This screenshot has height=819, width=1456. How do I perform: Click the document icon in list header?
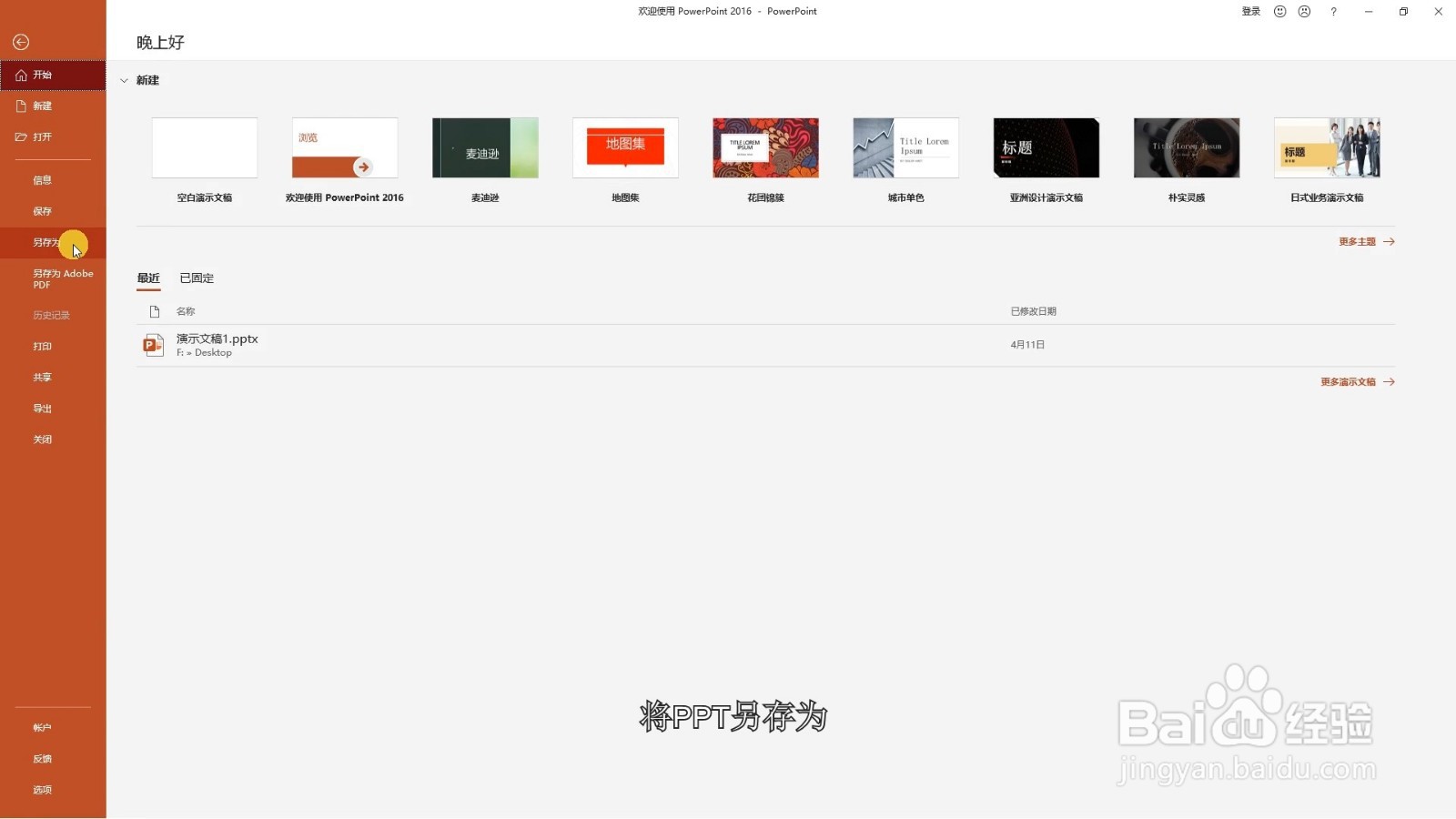pyautogui.click(x=155, y=311)
